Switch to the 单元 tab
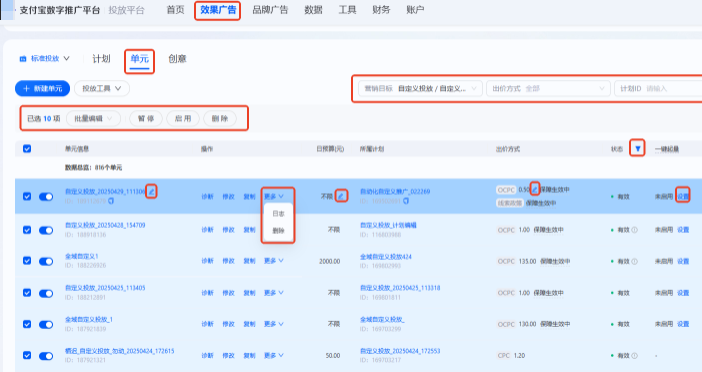 pos(139,59)
